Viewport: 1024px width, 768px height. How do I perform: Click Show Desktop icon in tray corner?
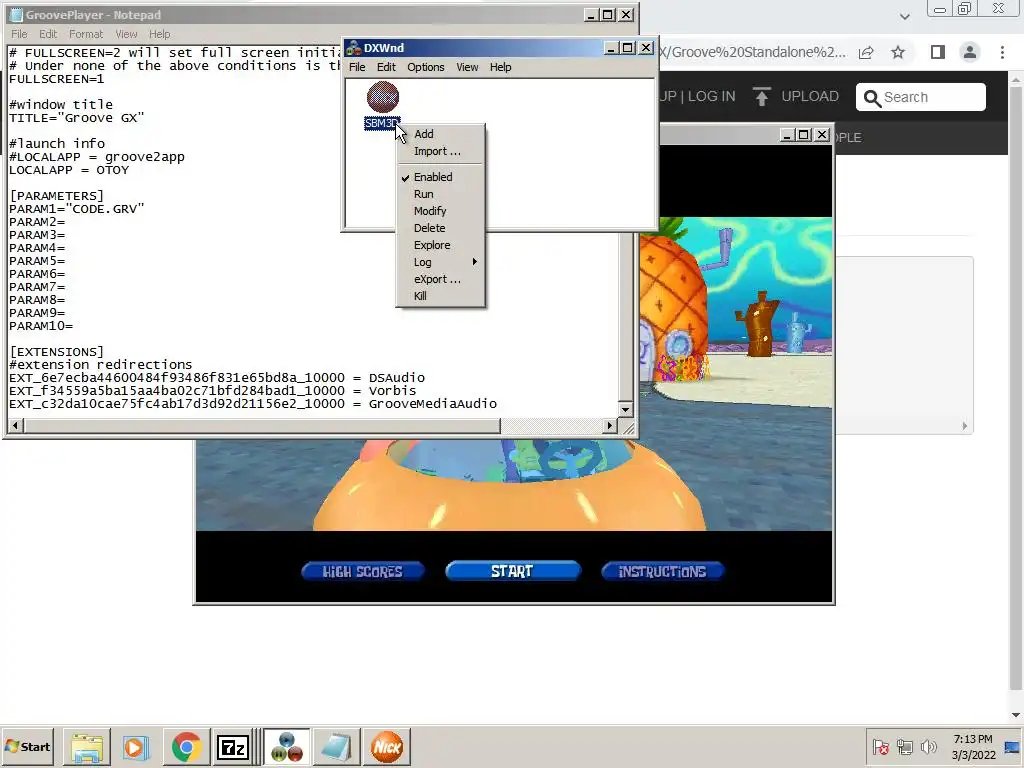click(x=1013, y=746)
